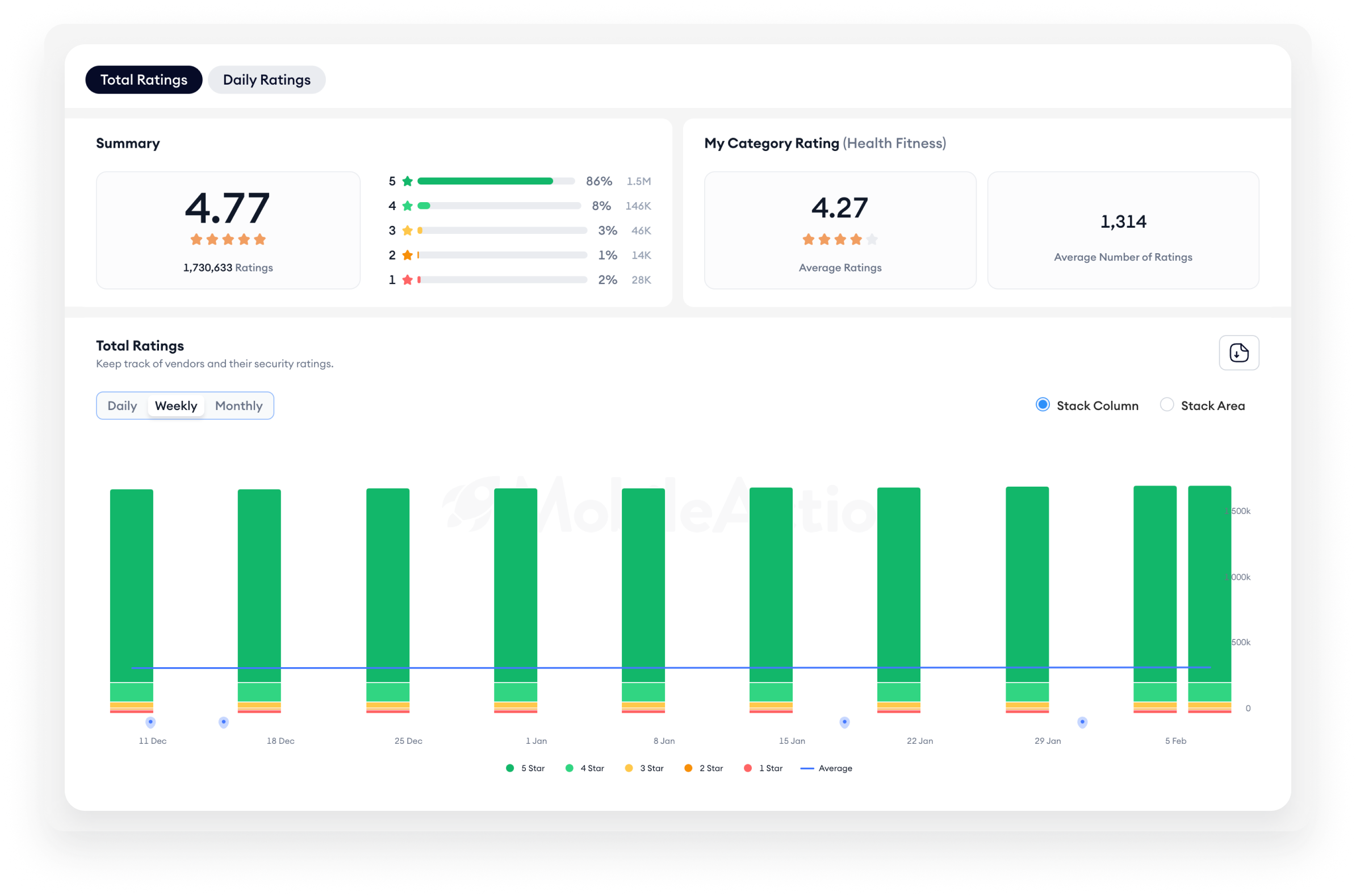Click the 1 Star red legend dot

[x=747, y=768]
